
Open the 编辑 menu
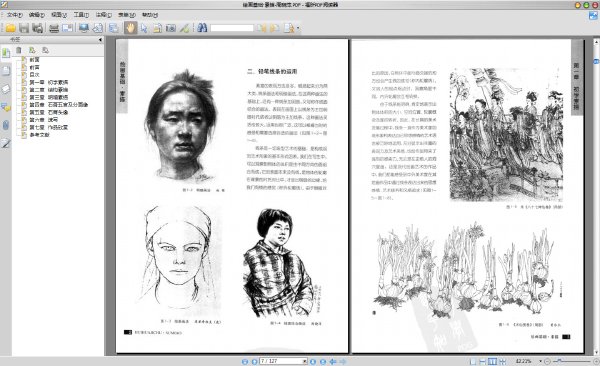click(x=37, y=15)
